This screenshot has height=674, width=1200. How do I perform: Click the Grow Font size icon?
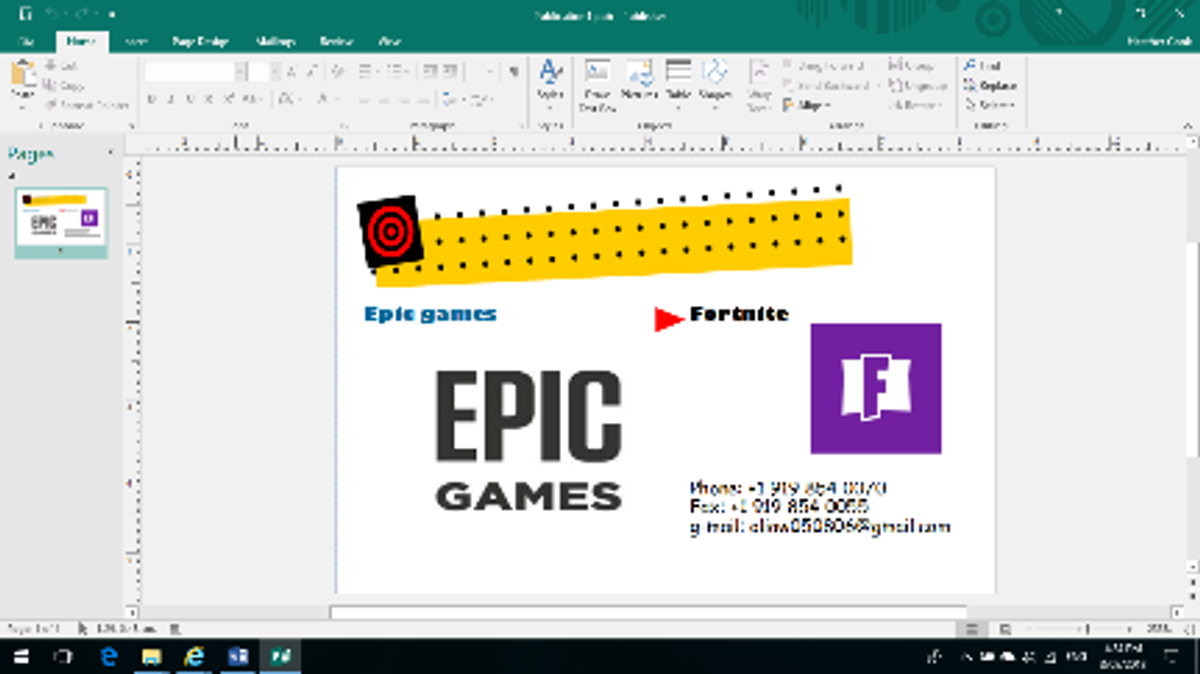pos(291,72)
